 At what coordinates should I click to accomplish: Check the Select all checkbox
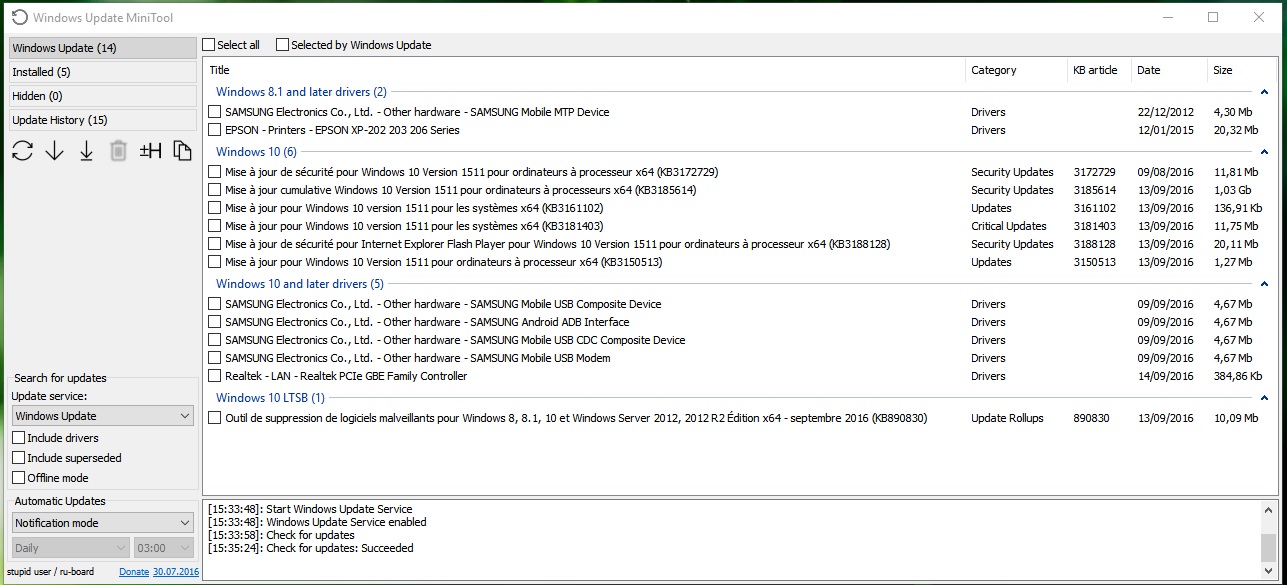208,45
